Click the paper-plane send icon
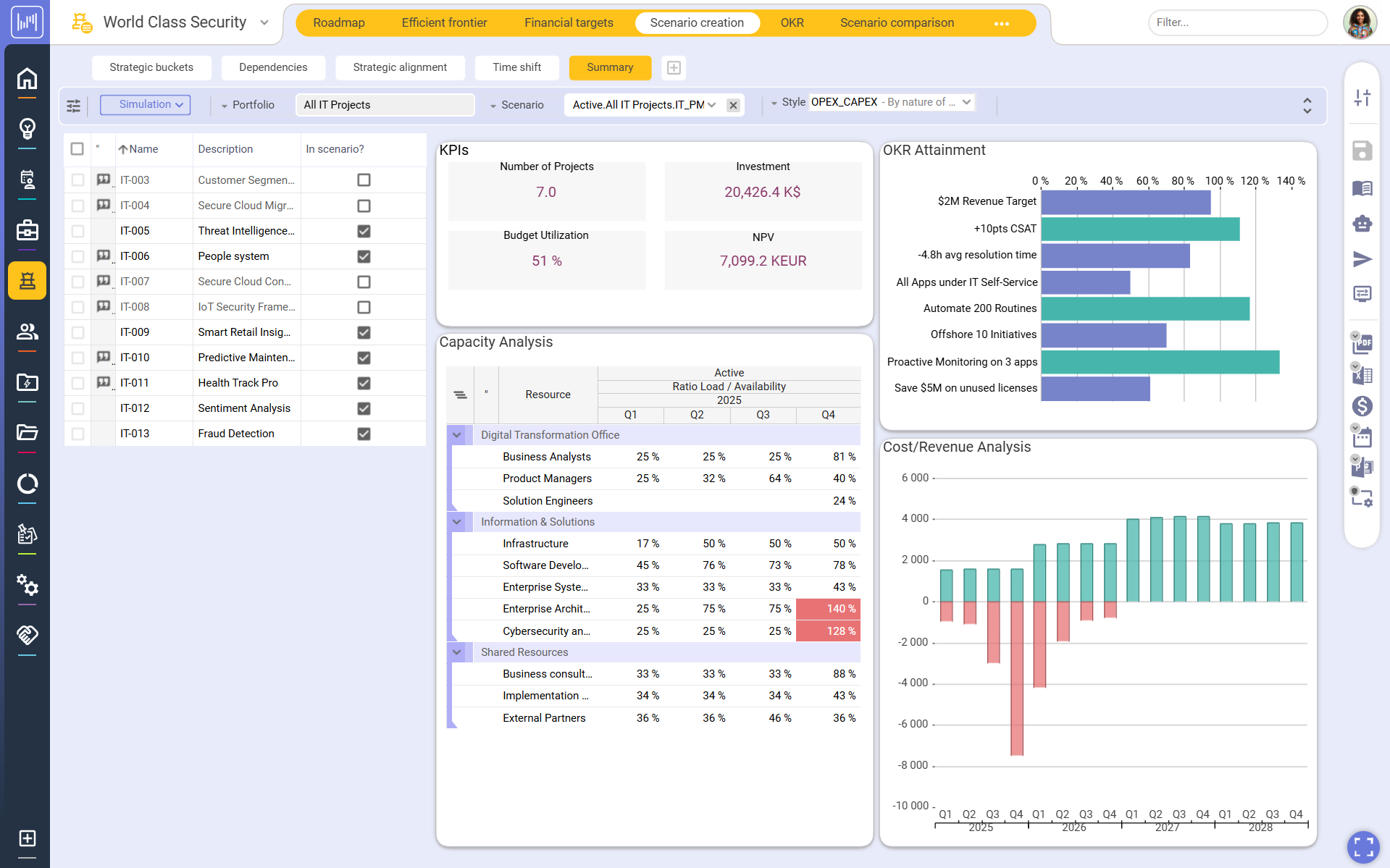The image size is (1390, 868). [x=1362, y=259]
